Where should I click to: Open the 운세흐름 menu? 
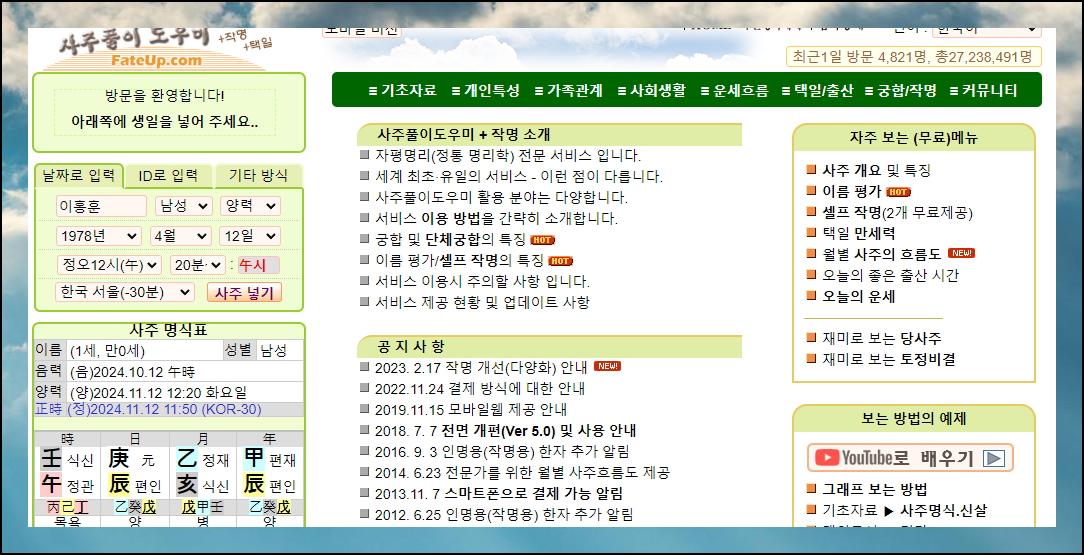734,91
